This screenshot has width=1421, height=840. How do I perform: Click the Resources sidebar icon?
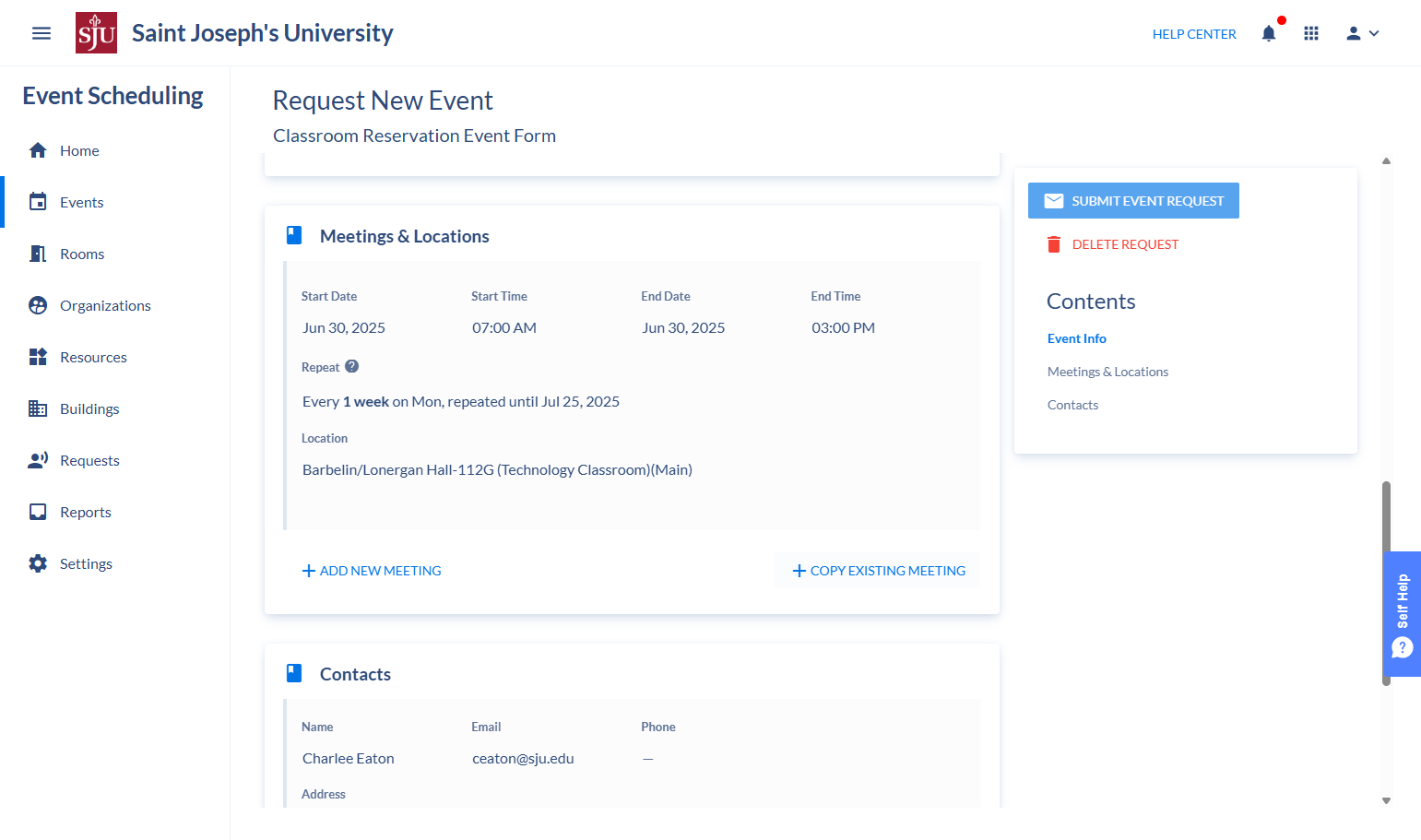point(38,357)
